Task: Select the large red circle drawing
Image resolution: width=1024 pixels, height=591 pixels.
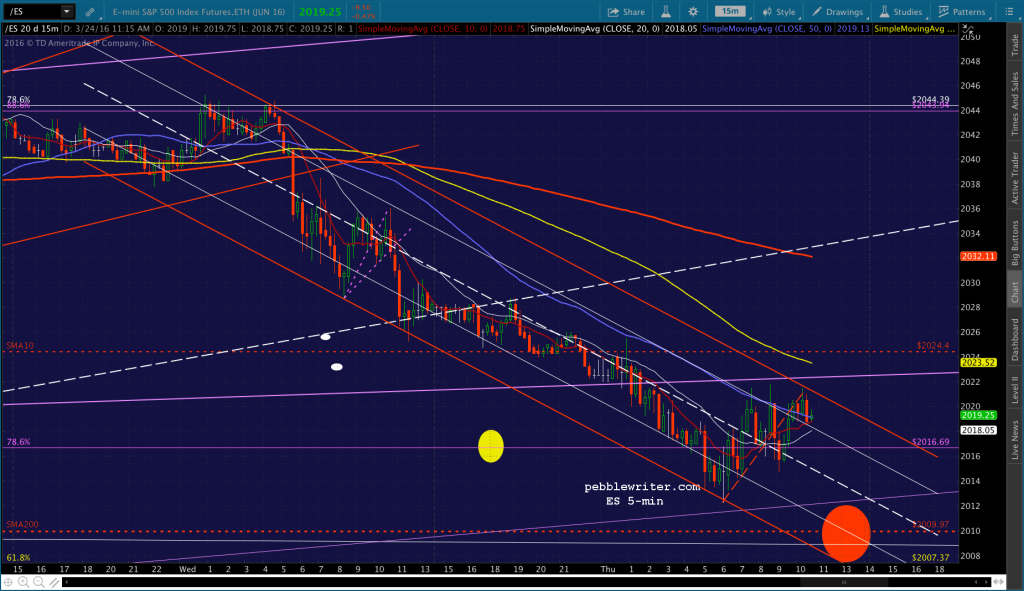Action: click(x=846, y=534)
